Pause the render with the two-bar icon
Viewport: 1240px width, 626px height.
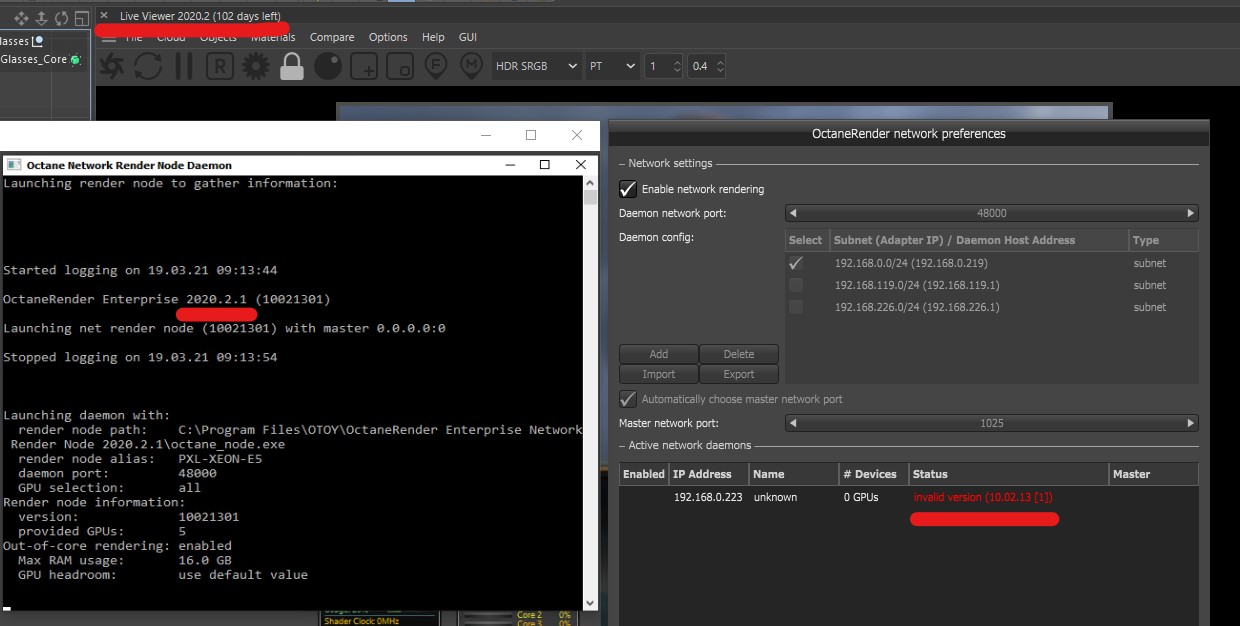point(184,67)
